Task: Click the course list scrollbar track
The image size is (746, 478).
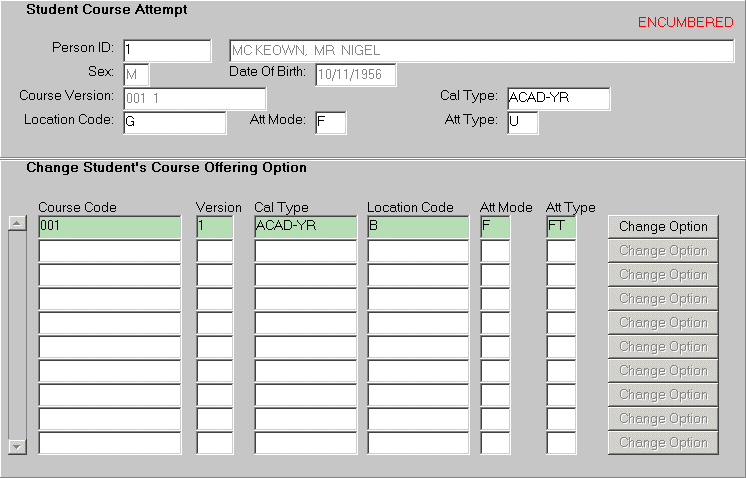Action: [17, 335]
